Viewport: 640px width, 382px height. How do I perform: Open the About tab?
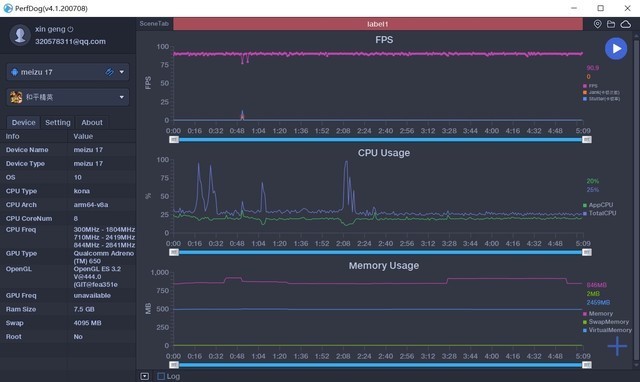coord(92,122)
